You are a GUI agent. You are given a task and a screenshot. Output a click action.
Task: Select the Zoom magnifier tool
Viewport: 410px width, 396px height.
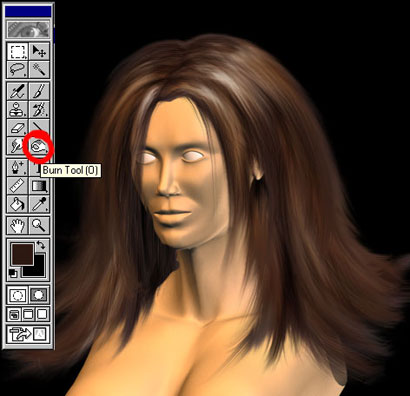click(x=39, y=226)
